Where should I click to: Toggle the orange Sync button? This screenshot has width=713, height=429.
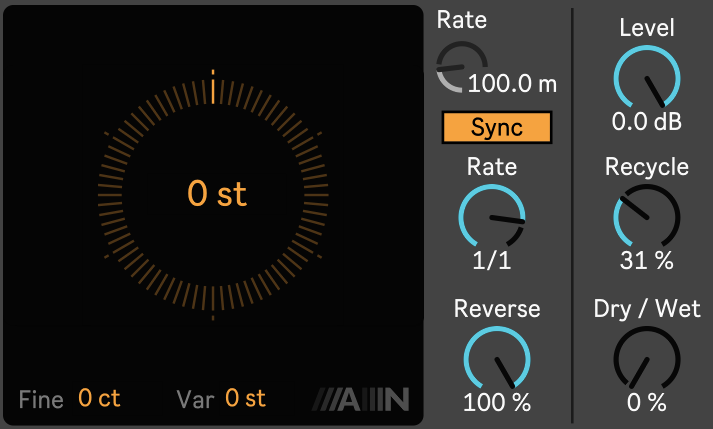click(497, 128)
